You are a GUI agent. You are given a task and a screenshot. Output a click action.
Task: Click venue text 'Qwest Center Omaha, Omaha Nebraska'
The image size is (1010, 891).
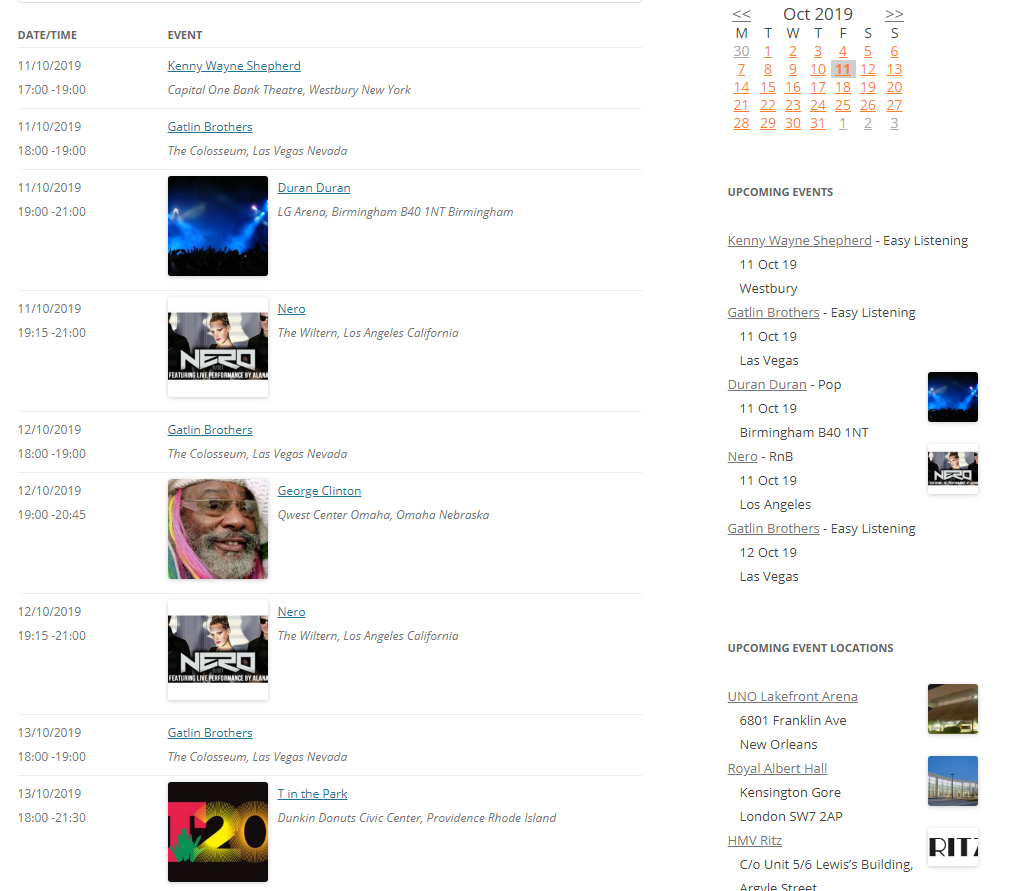point(383,515)
